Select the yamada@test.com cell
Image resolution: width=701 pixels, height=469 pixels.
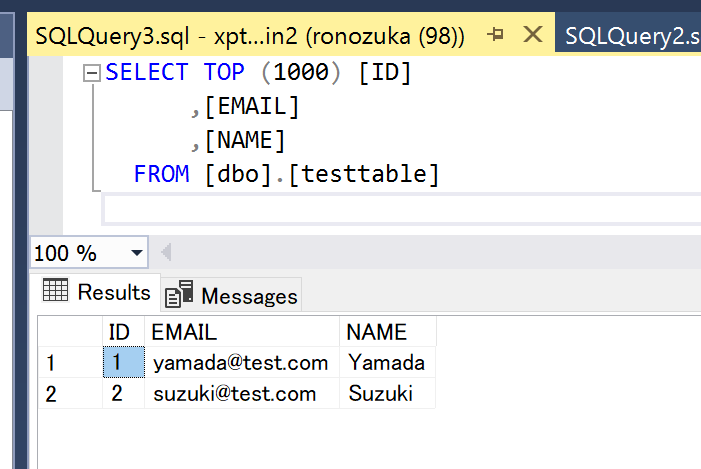point(240,363)
